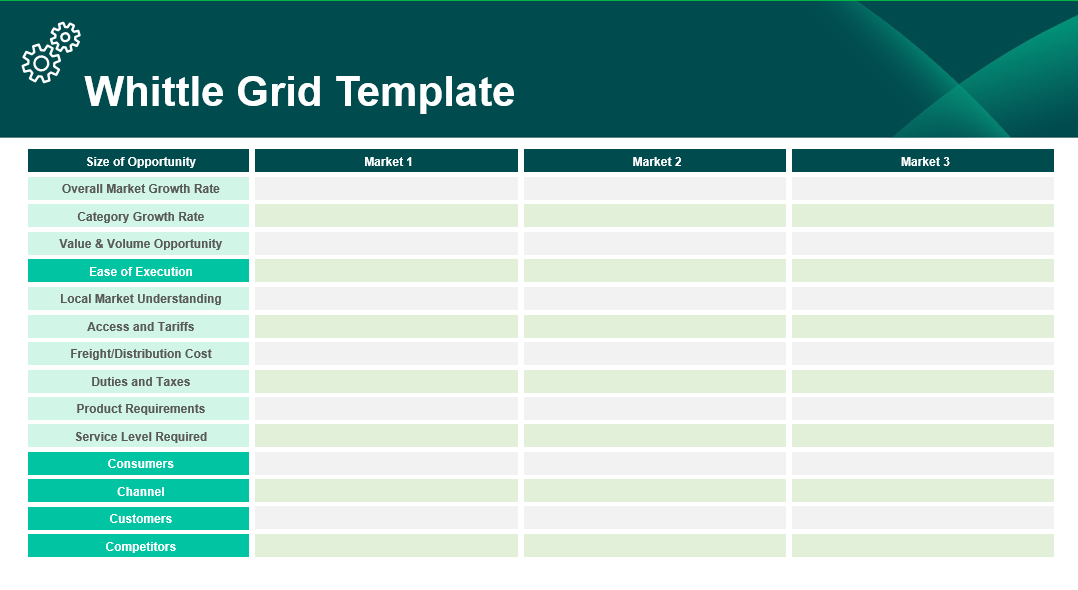
Task: Click the Local Market Understanding row label
Action: 139,298
